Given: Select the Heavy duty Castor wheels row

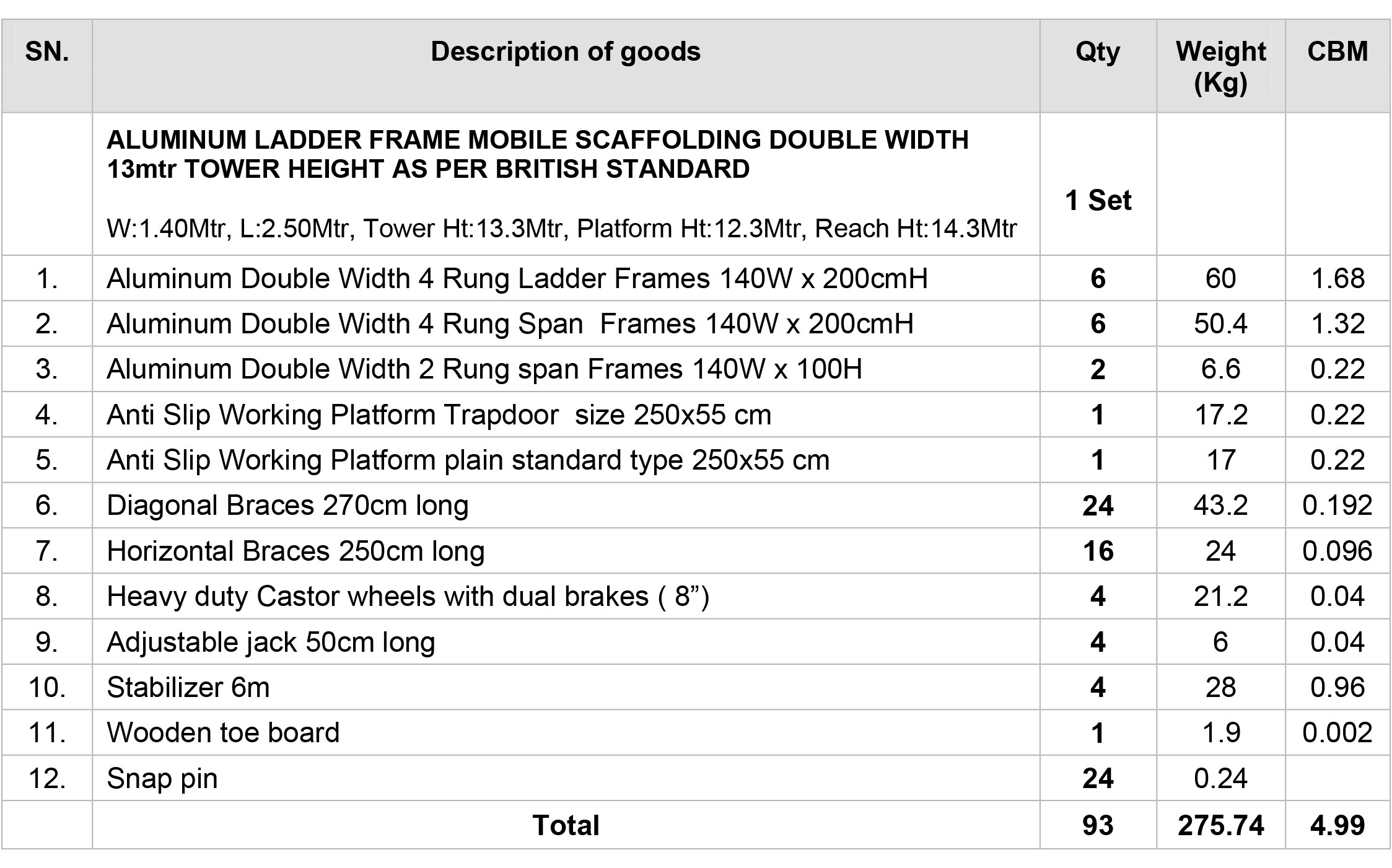Looking at the screenshot, I should coord(696,596).
